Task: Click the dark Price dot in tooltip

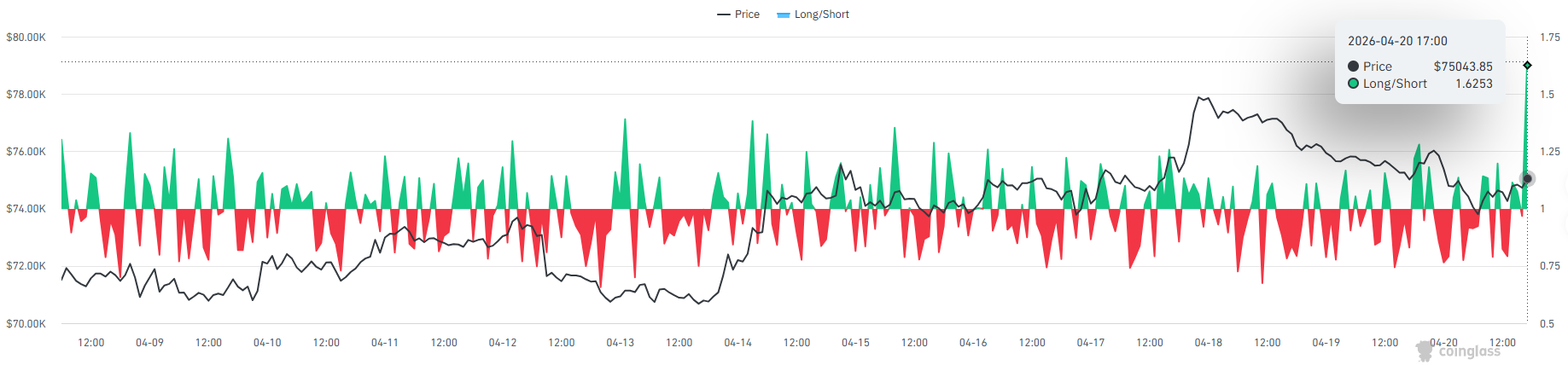Action: (x=1353, y=67)
